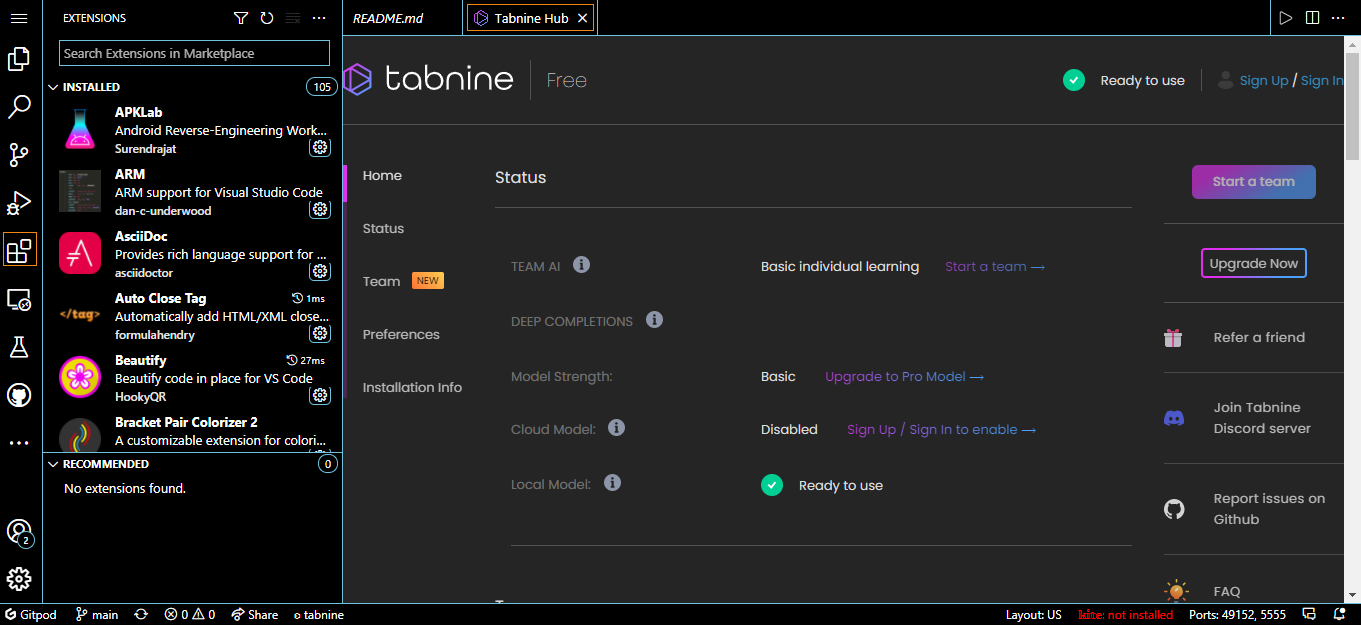Follow Start a team arrow link

pos(995,266)
